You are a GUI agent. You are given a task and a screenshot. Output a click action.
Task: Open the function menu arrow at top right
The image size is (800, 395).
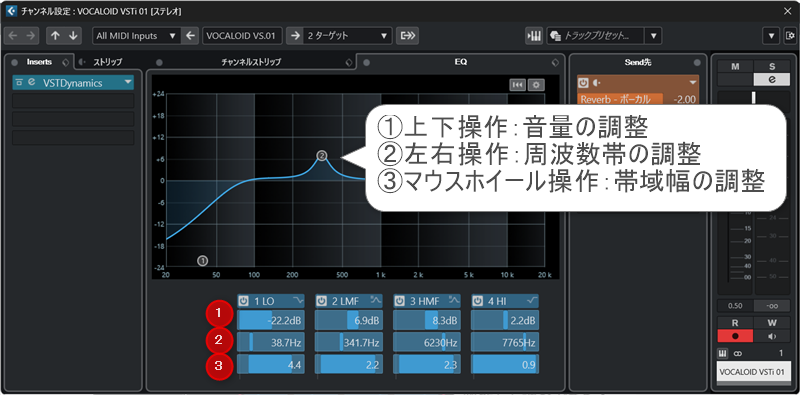pos(770,36)
